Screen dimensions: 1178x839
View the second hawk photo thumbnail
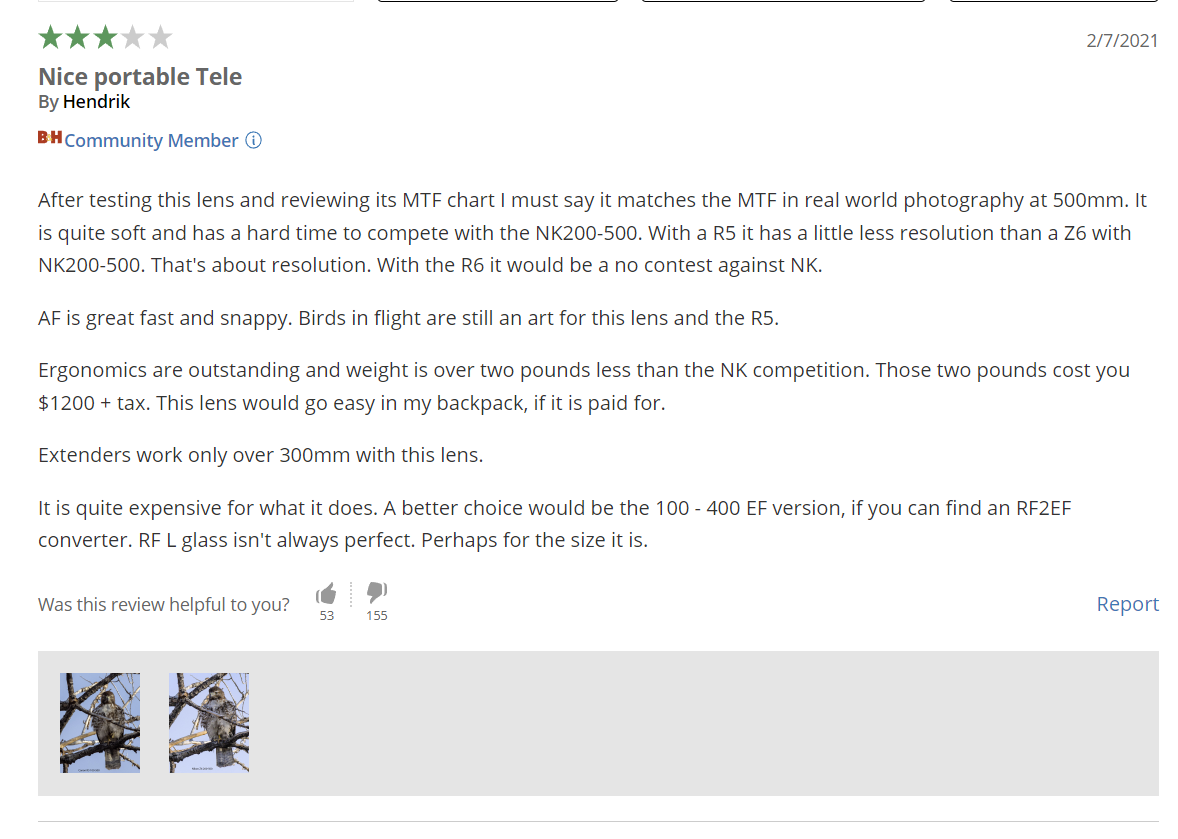[x=209, y=723]
